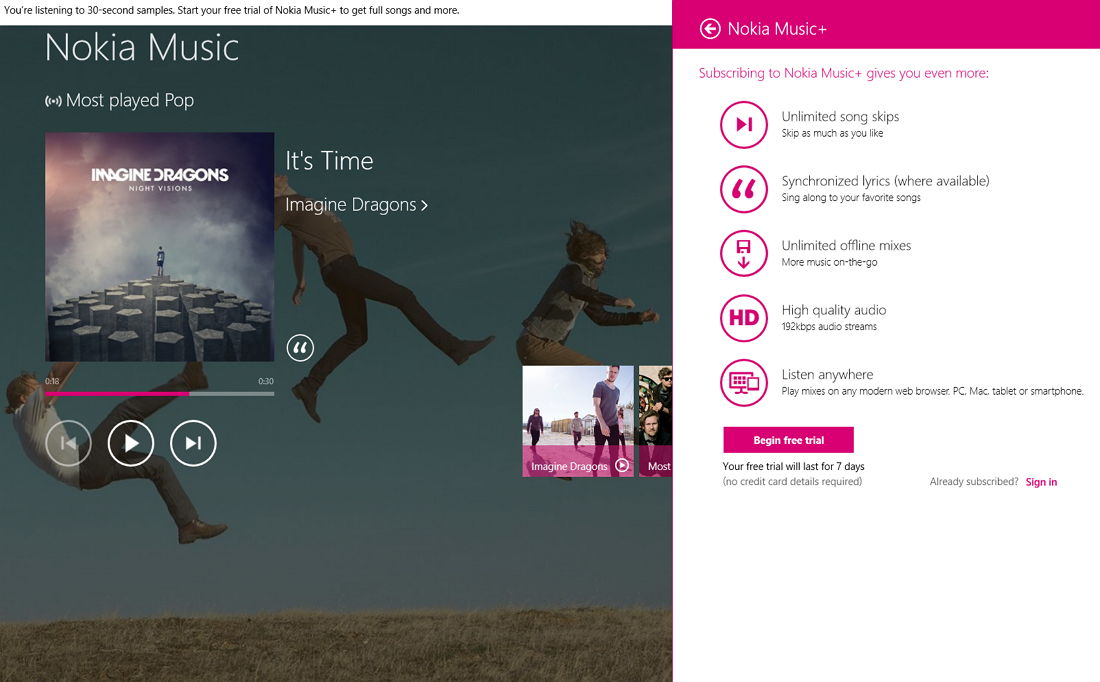Click the Listen anywhere heading

tap(828, 375)
